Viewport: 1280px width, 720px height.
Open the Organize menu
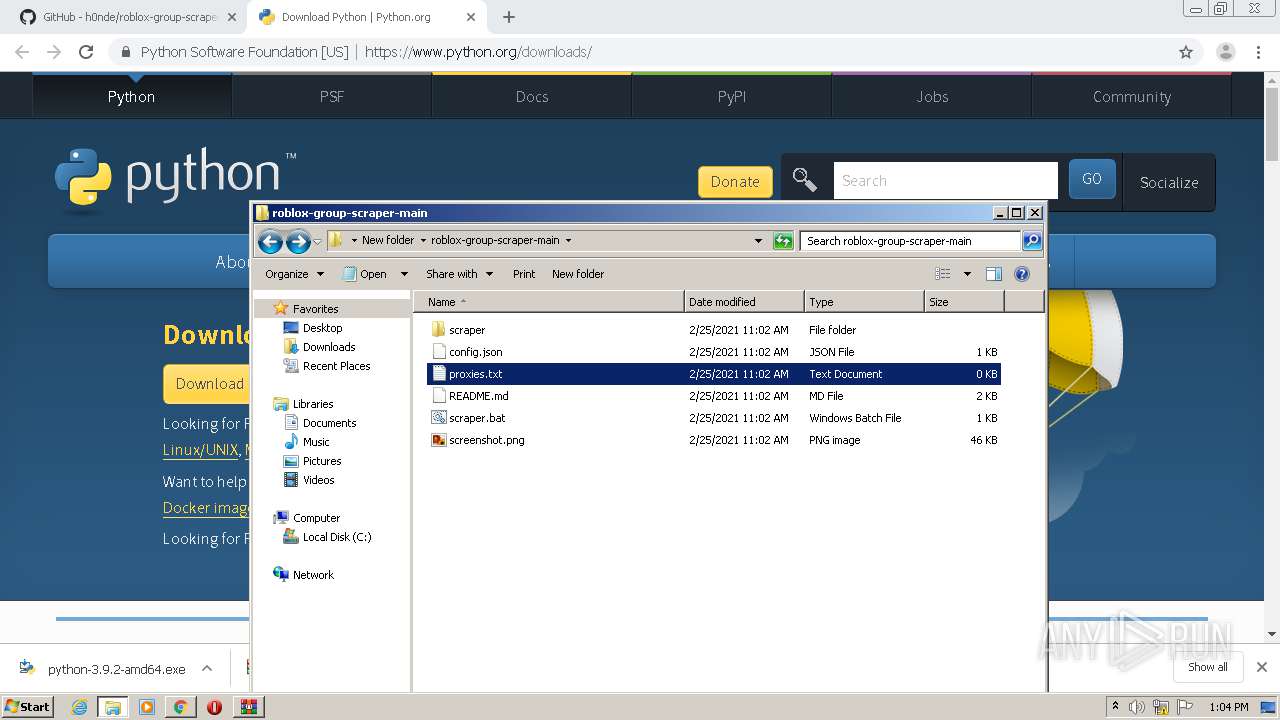click(x=294, y=274)
